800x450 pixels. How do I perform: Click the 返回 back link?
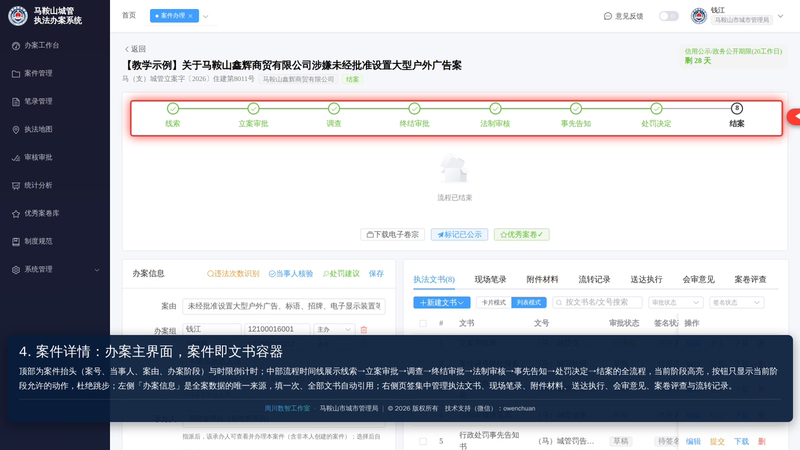coord(135,49)
